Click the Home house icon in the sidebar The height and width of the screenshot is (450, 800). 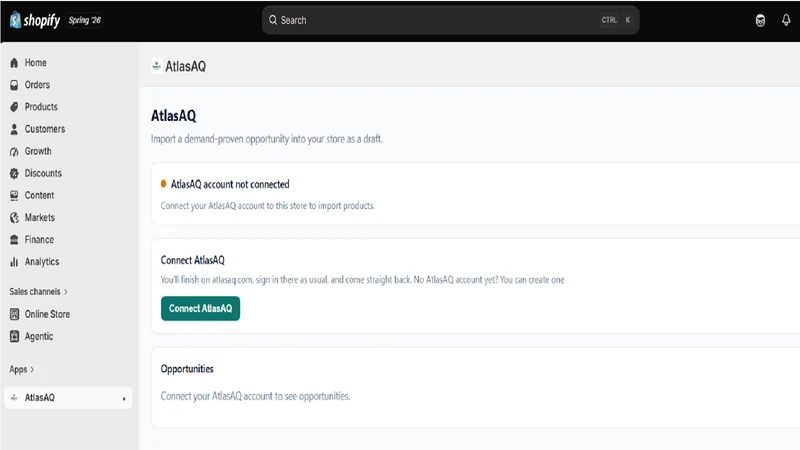click(14, 63)
